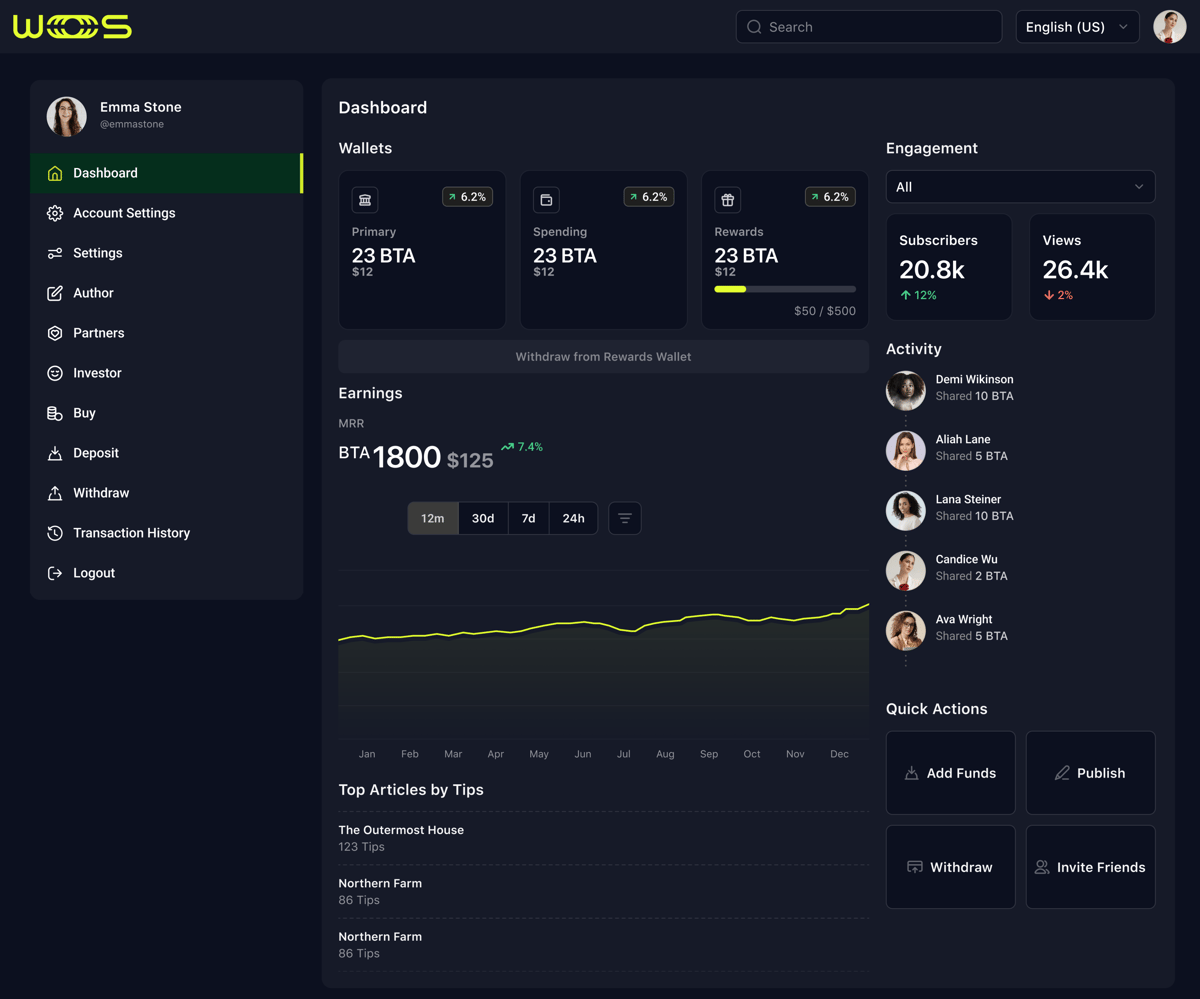
Task: Click the Account Settings gear icon
Action: 55,213
